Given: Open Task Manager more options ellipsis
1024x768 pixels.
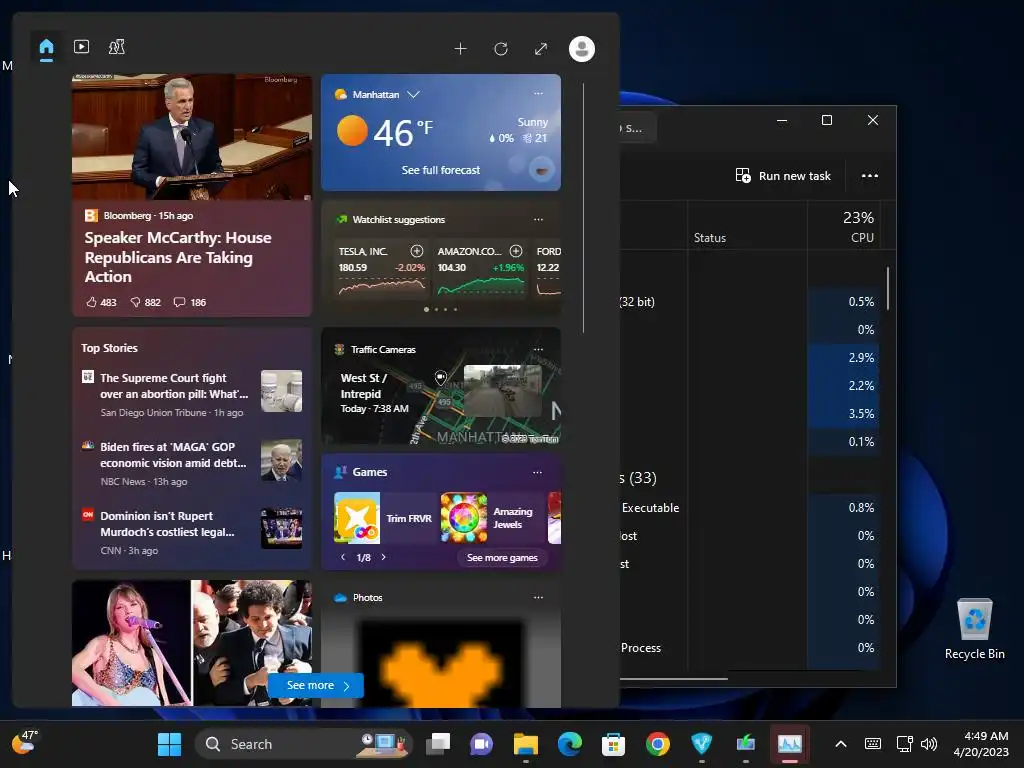Looking at the screenshot, I should click(x=870, y=176).
